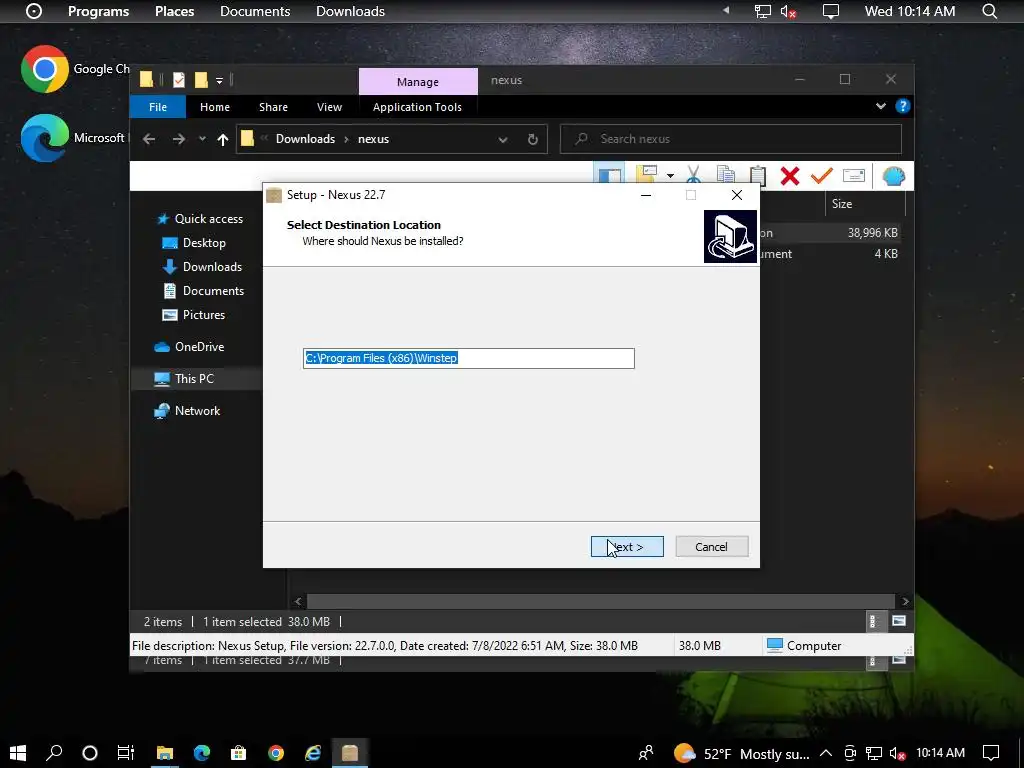This screenshot has width=1024, height=768.
Task: Open Pictures in the navigation pane
Action: tap(204, 315)
